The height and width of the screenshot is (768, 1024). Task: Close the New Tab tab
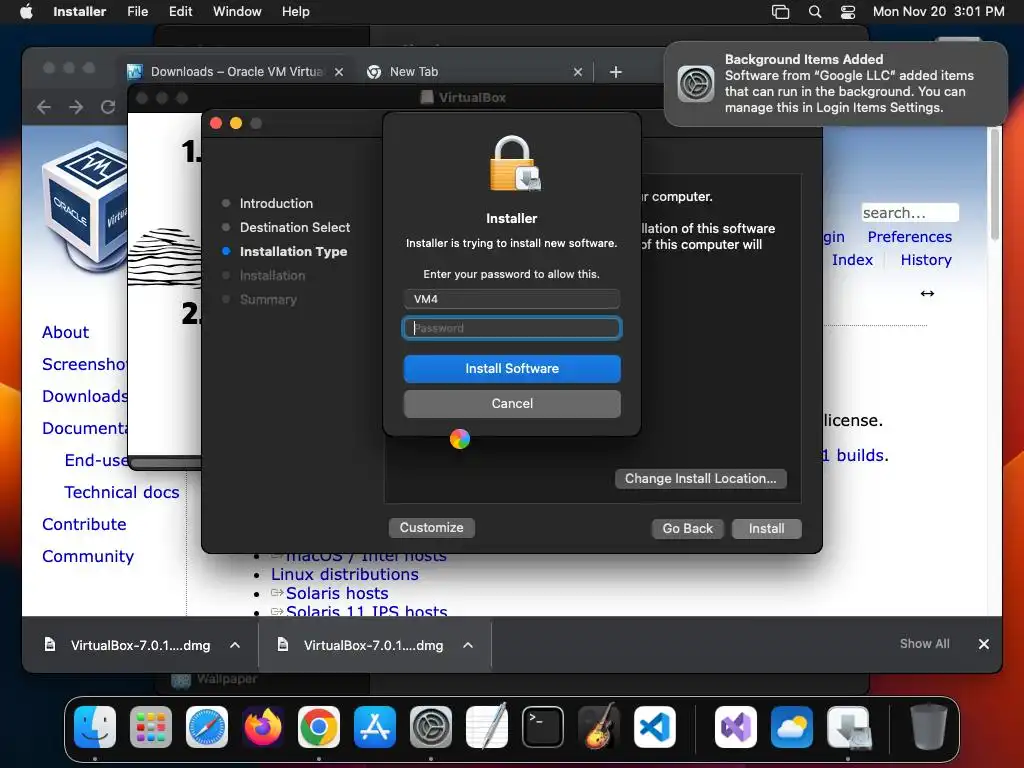577,72
